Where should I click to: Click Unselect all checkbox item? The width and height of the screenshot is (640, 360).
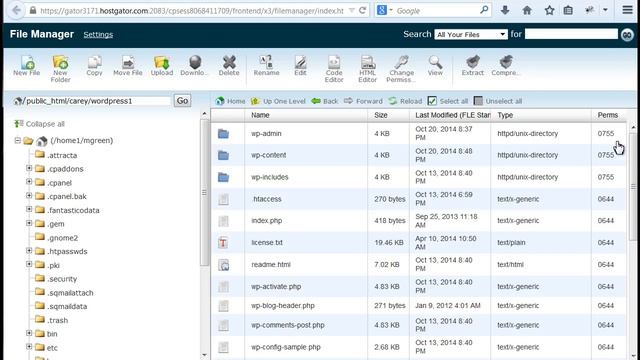pos(498,101)
